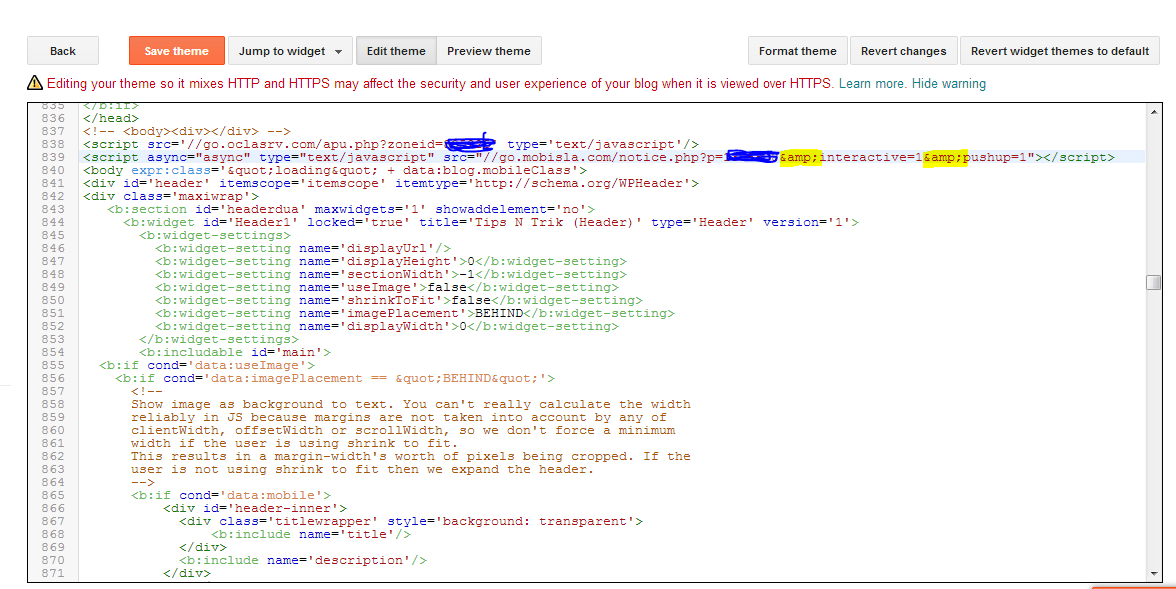Viewport: 1176px width, 589px height.
Task: Click the go.oclasrv.com script line
Action: pos(391,144)
